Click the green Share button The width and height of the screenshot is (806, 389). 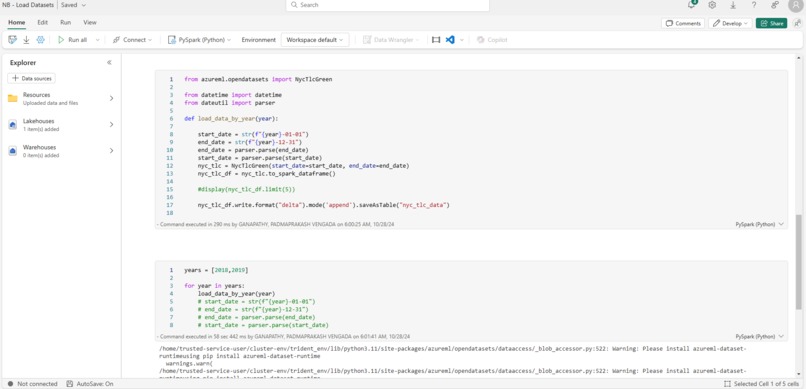click(x=771, y=23)
